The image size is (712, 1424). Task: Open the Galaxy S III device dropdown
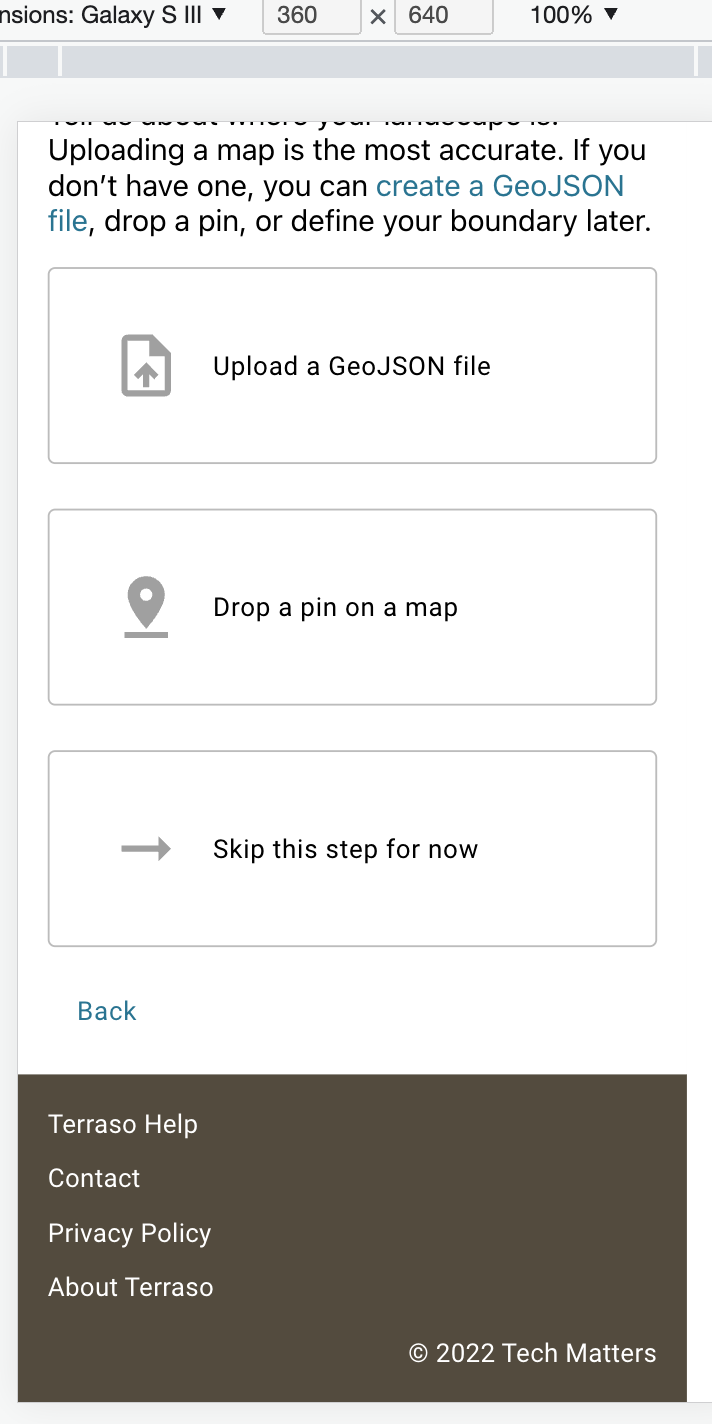pyautogui.click(x=120, y=14)
